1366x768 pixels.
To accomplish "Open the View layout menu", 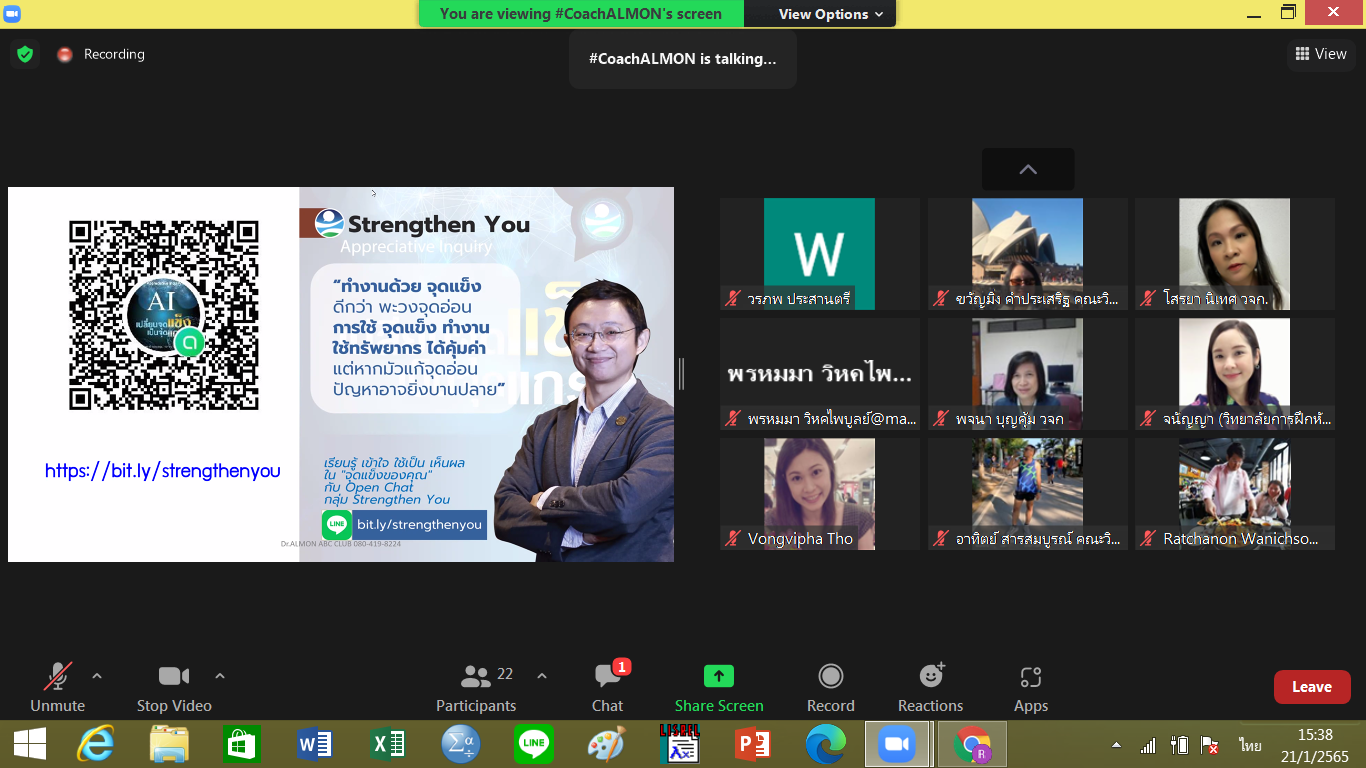I will pos(1321,54).
